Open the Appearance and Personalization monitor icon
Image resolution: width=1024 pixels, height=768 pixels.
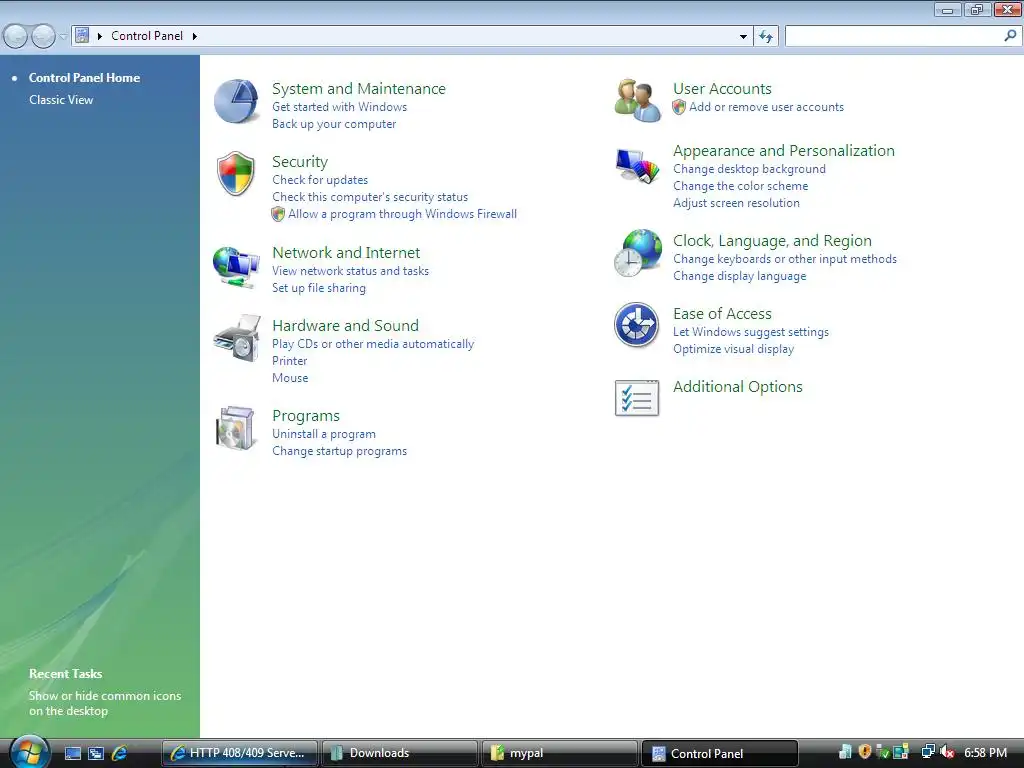tap(637, 166)
